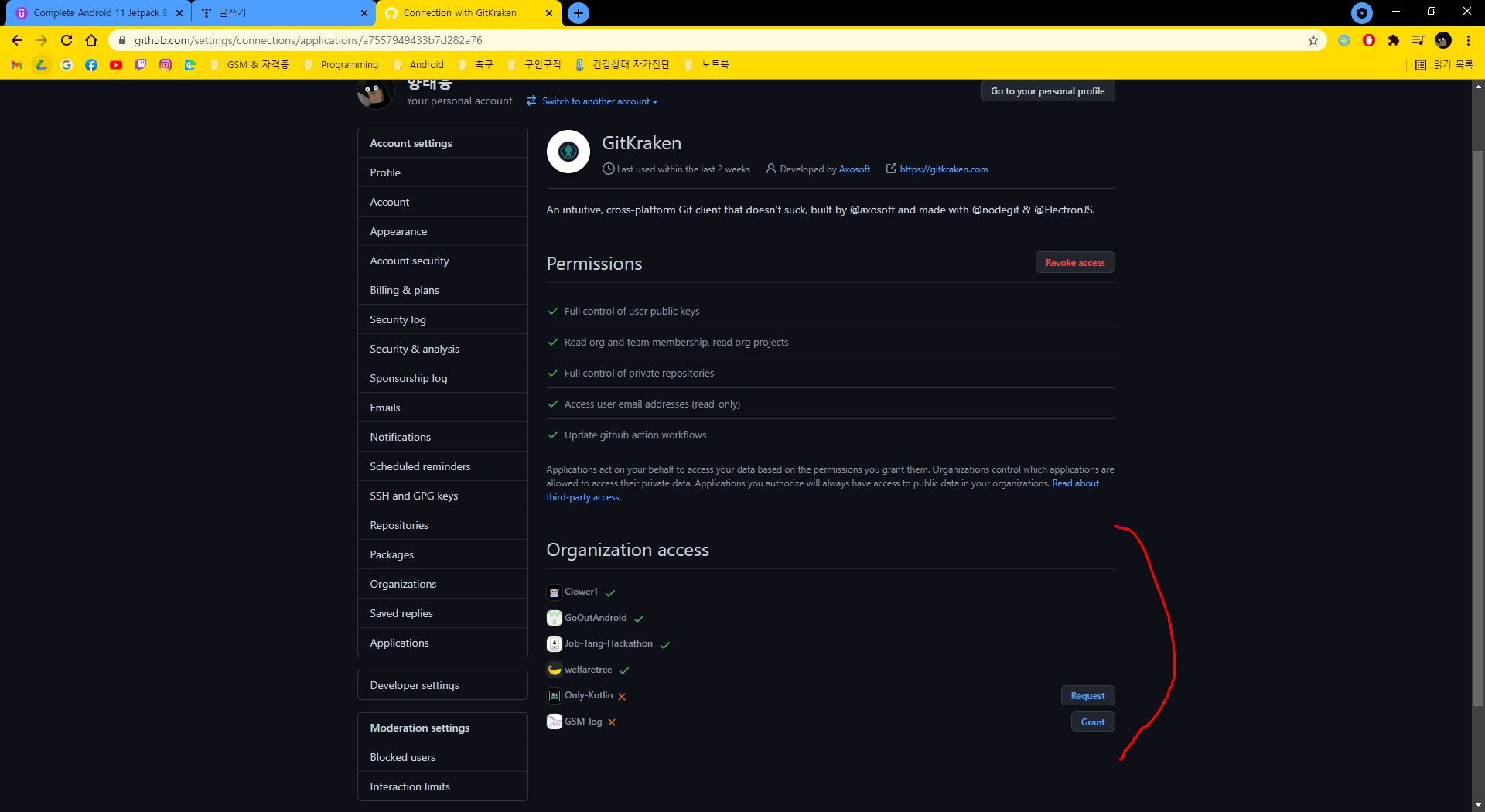Click the browser profile avatar icon
Screen dimensions: 1485x812
[x=1443, y=40]
